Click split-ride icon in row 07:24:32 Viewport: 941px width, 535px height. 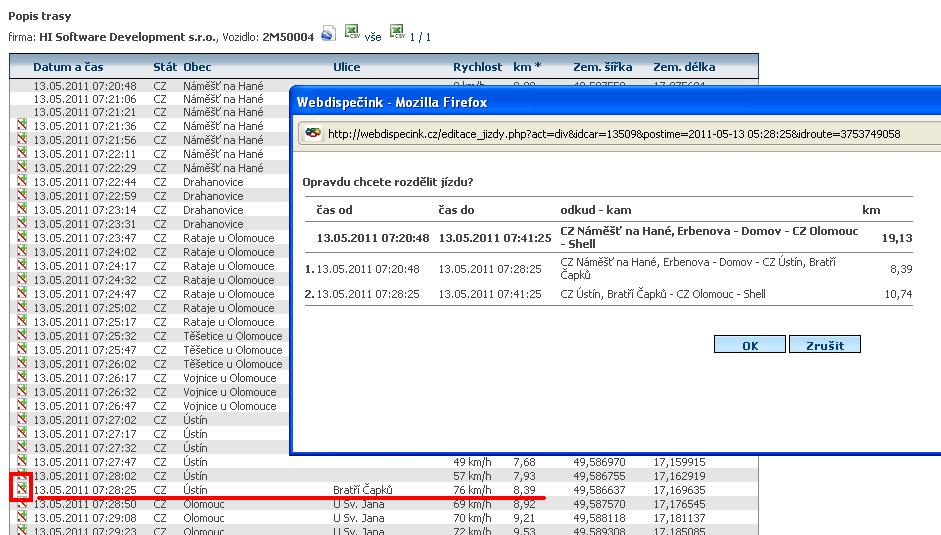coord(22,279)
